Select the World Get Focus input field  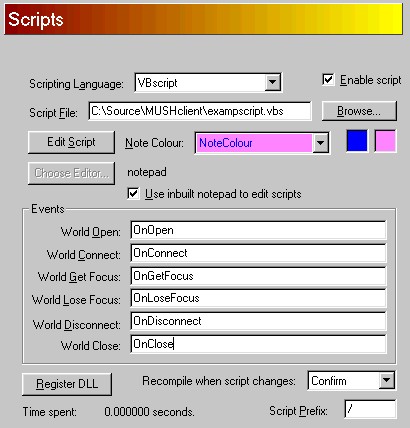pyautogui.click(x=258, y=276)
